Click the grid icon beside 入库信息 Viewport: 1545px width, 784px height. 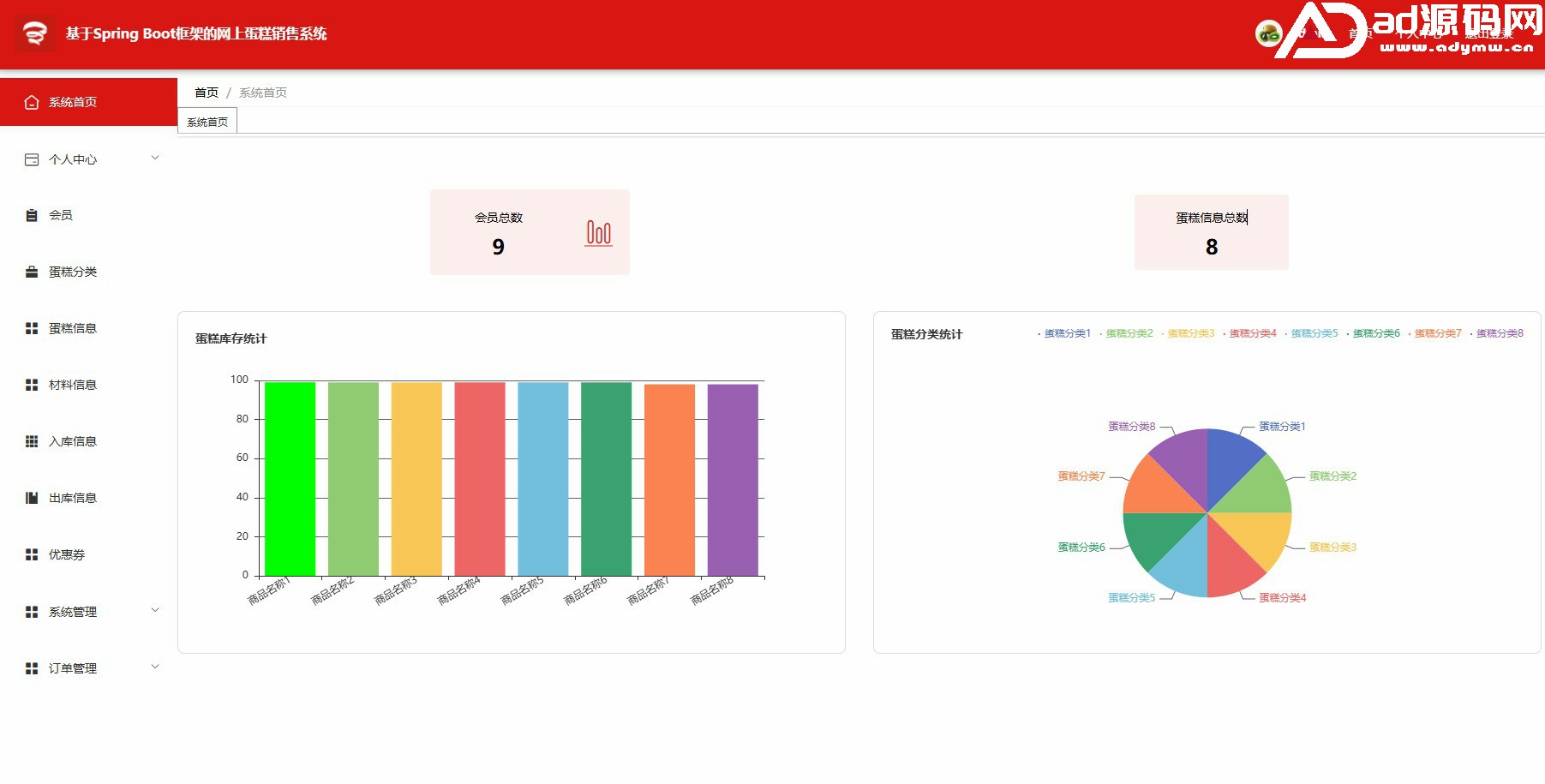coord(32,441)
